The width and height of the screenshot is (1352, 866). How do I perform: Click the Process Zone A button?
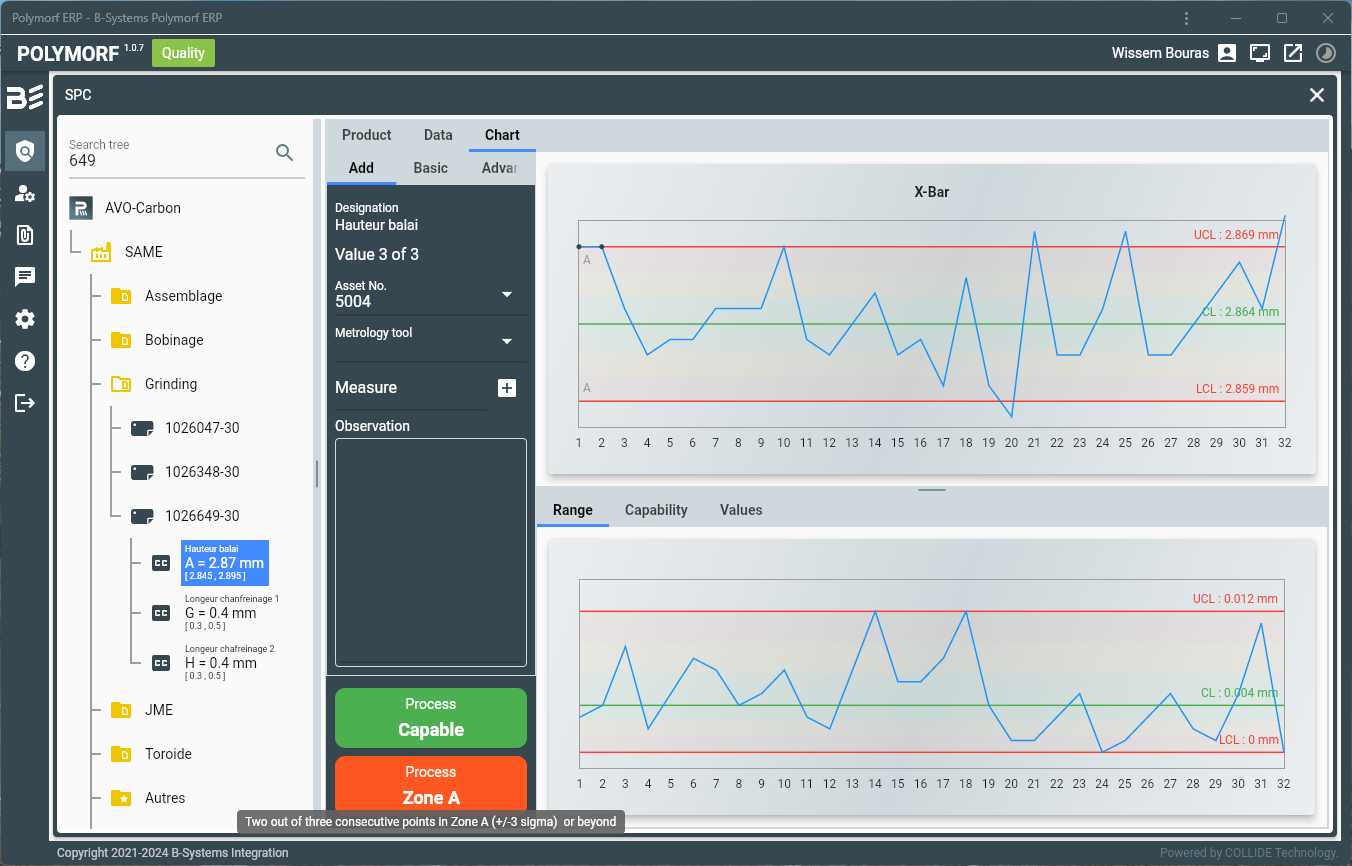[x=430, y=786]
